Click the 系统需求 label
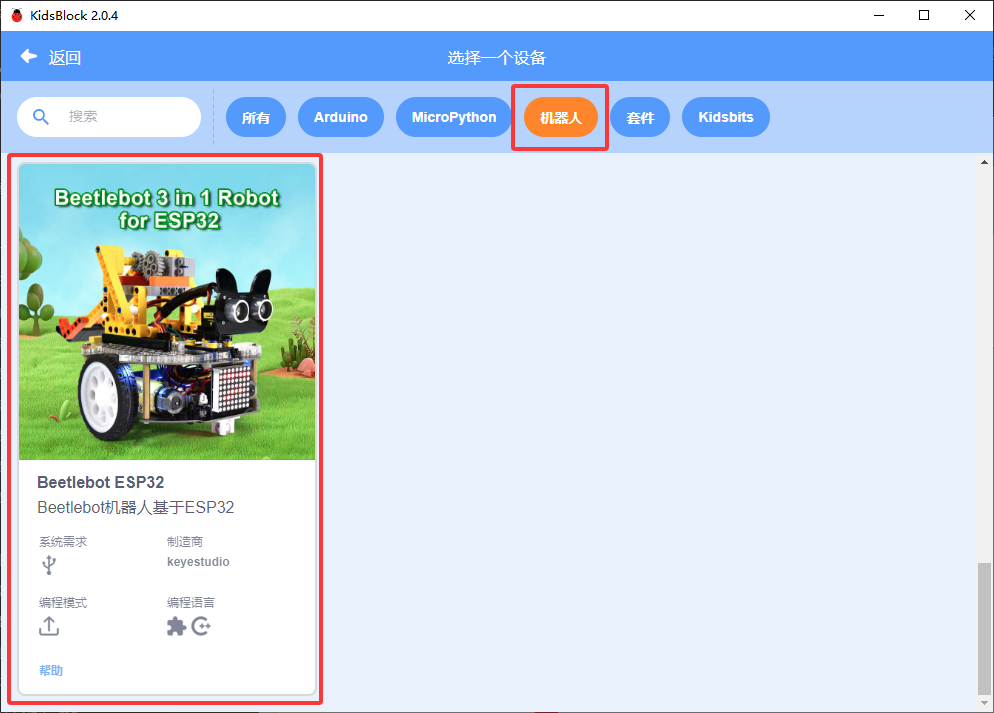The height and width of the screenshot is (713, 994). pyautogui.click(x=63, y=542)
